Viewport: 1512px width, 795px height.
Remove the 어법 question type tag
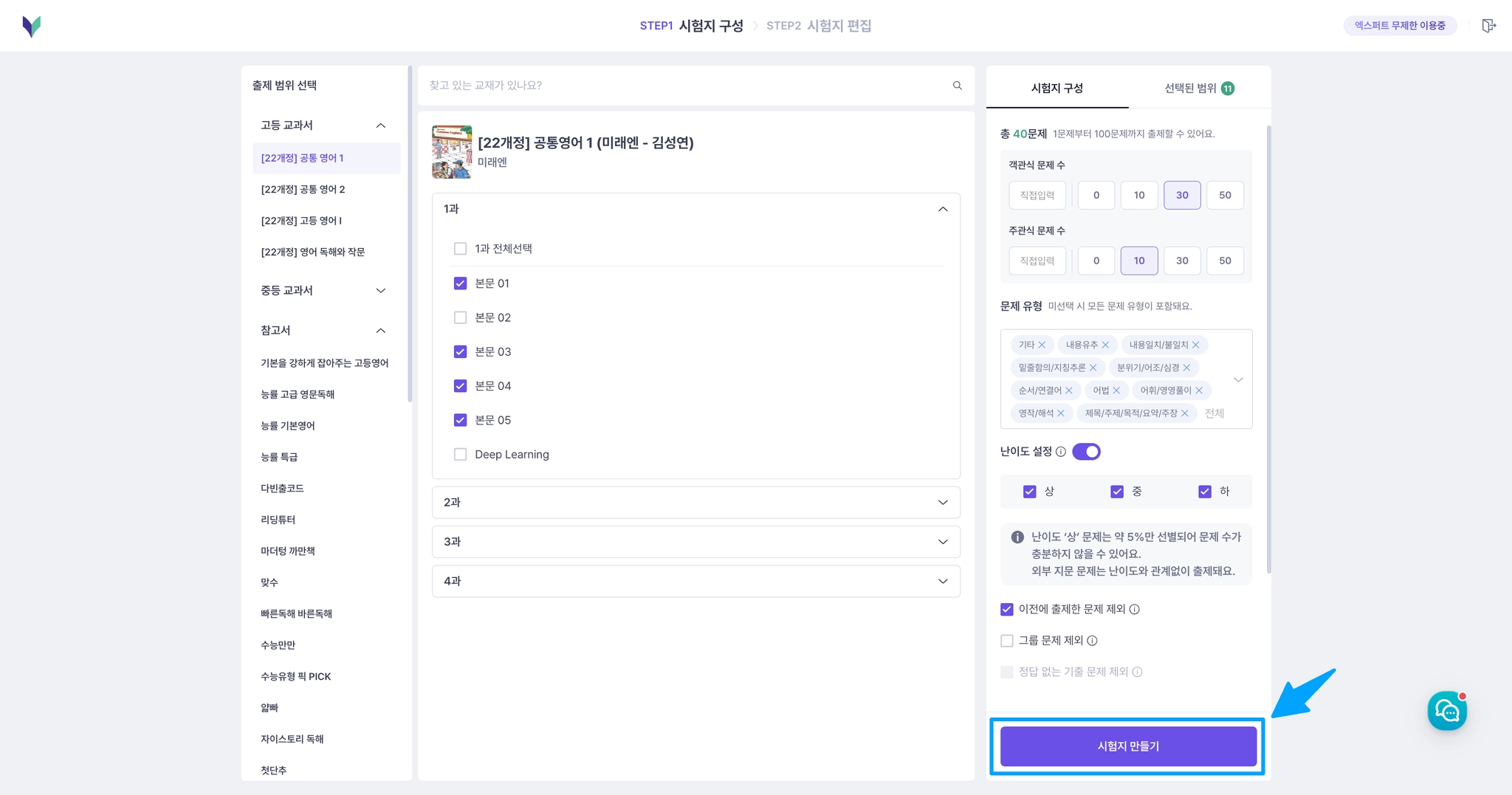click(x=1116, y=390)
